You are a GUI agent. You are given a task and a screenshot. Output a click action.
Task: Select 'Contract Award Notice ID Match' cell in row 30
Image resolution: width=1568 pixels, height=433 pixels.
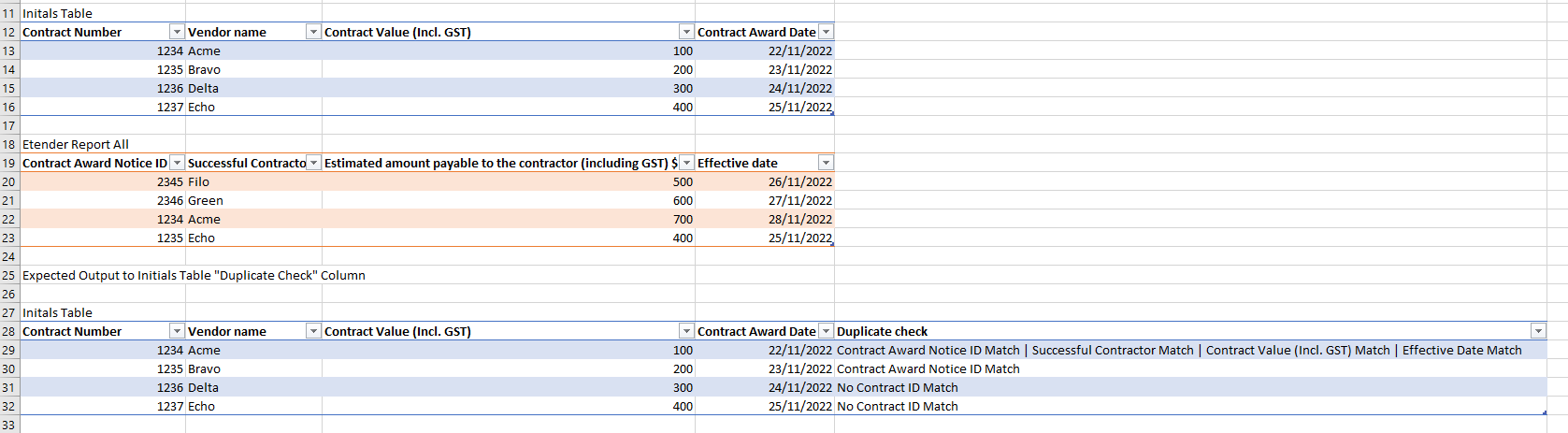(1190, 368)
